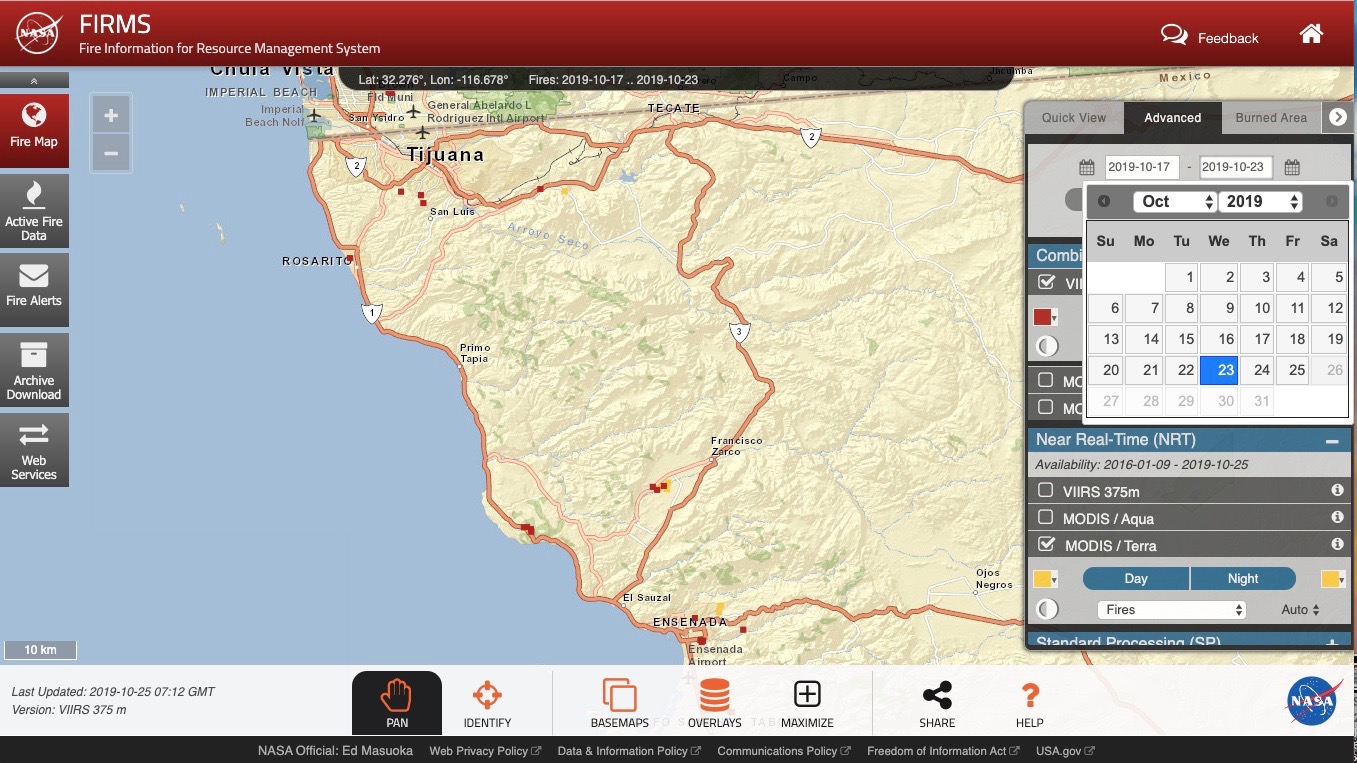Click the NASA logo at bottom right
1357x763 pixels.
tap(1314, 701)
